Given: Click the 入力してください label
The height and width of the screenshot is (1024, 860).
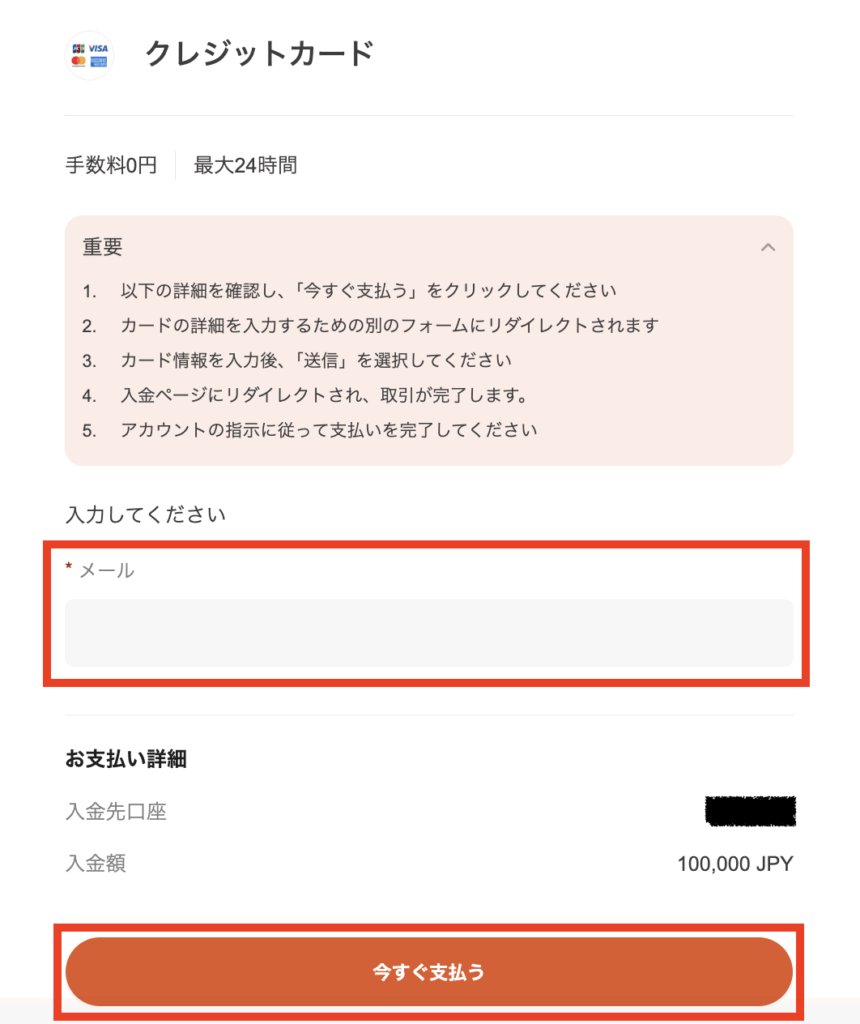Looking at the screenshot, I should pyautogui.click(x=146, y=515).
